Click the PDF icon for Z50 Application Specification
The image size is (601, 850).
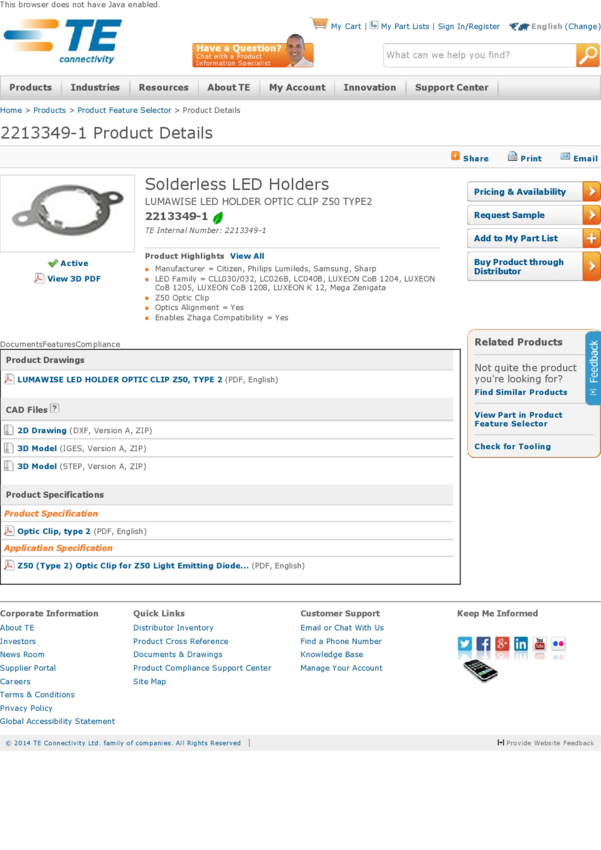9,565
